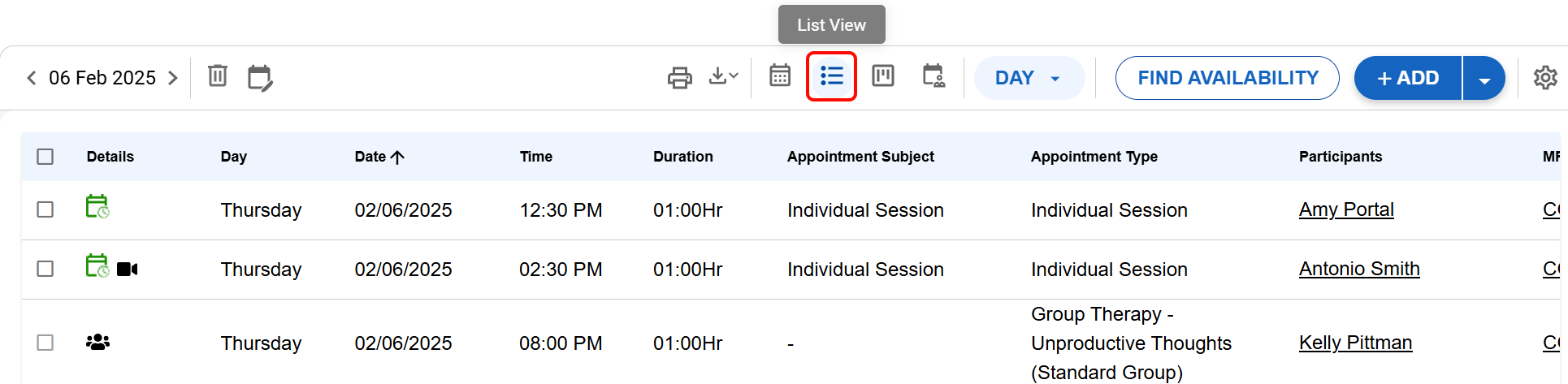Click the print icon

pyautogui.click(x=679, y=78)
